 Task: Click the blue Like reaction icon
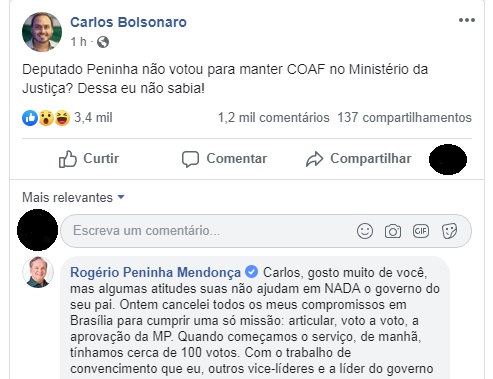[30, 118]
